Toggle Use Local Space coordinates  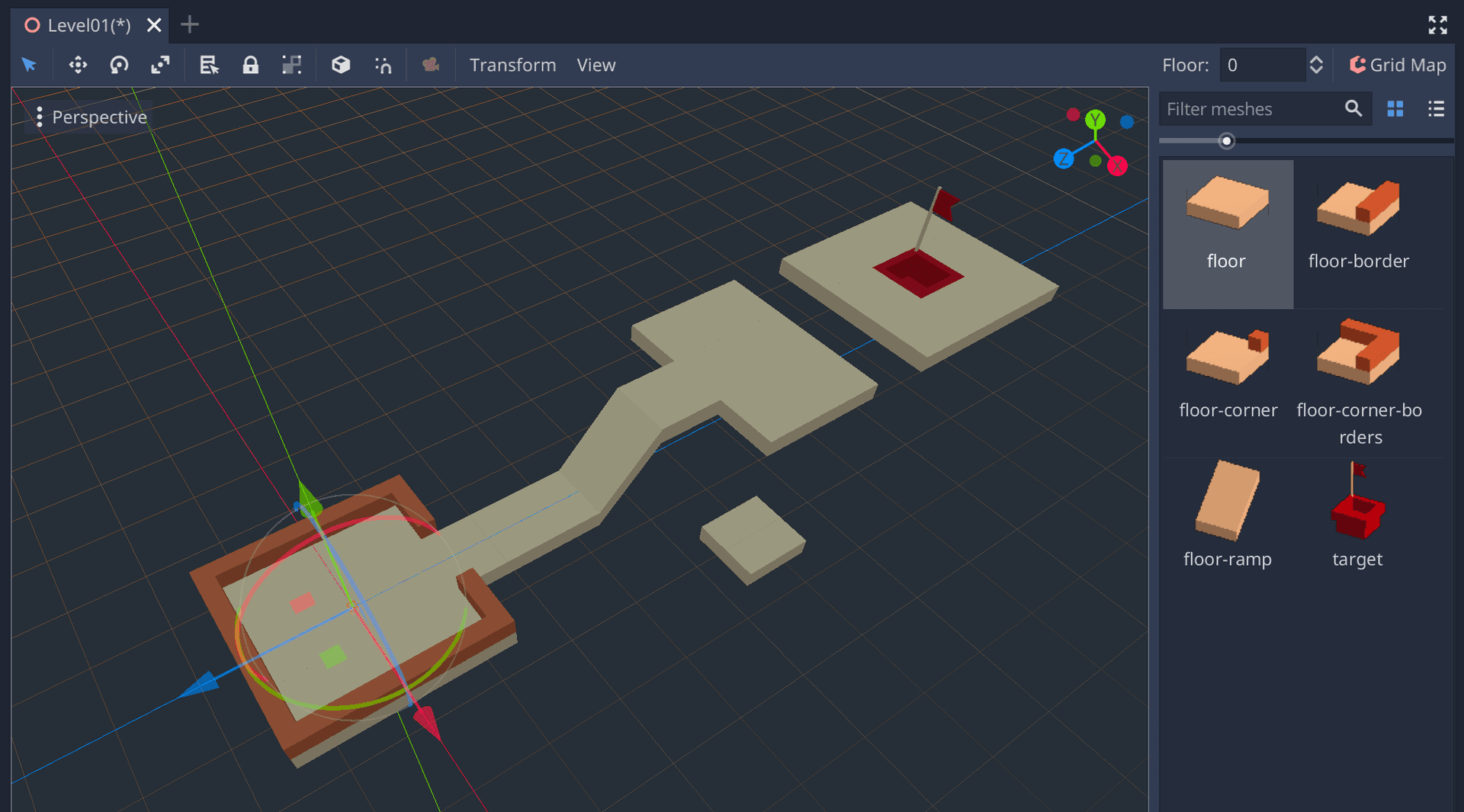tap(341, 65)
